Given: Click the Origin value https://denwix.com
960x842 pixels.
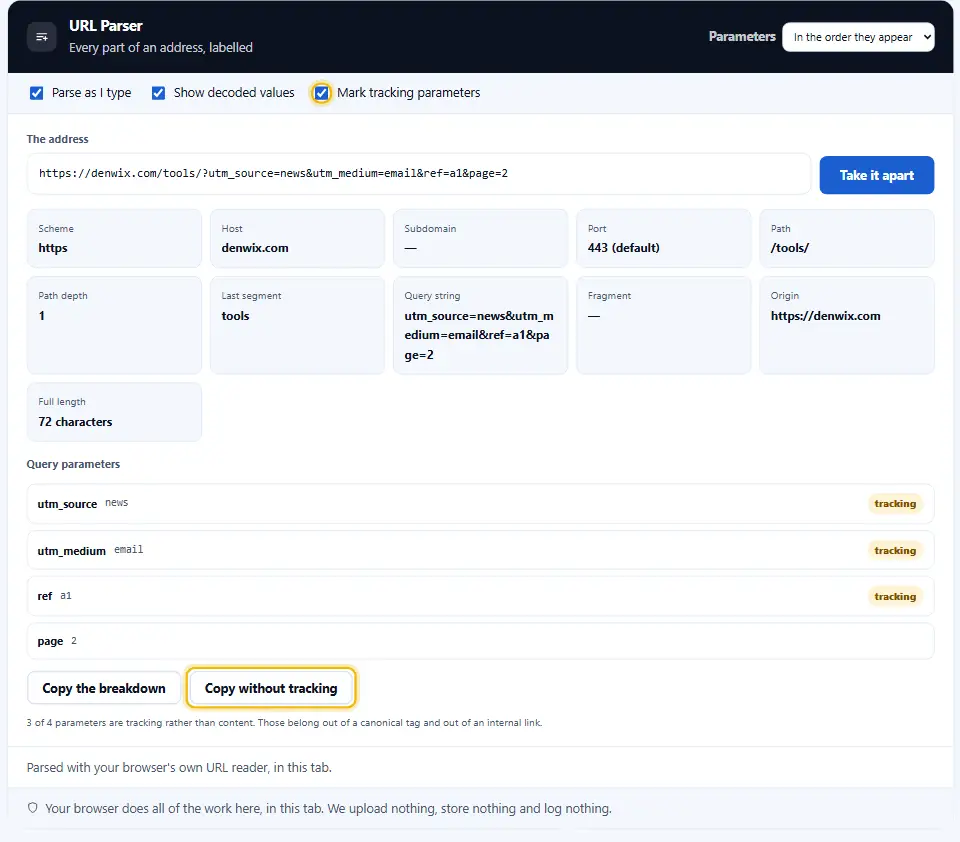Looking at the screenshot, I should click(825, 316).
